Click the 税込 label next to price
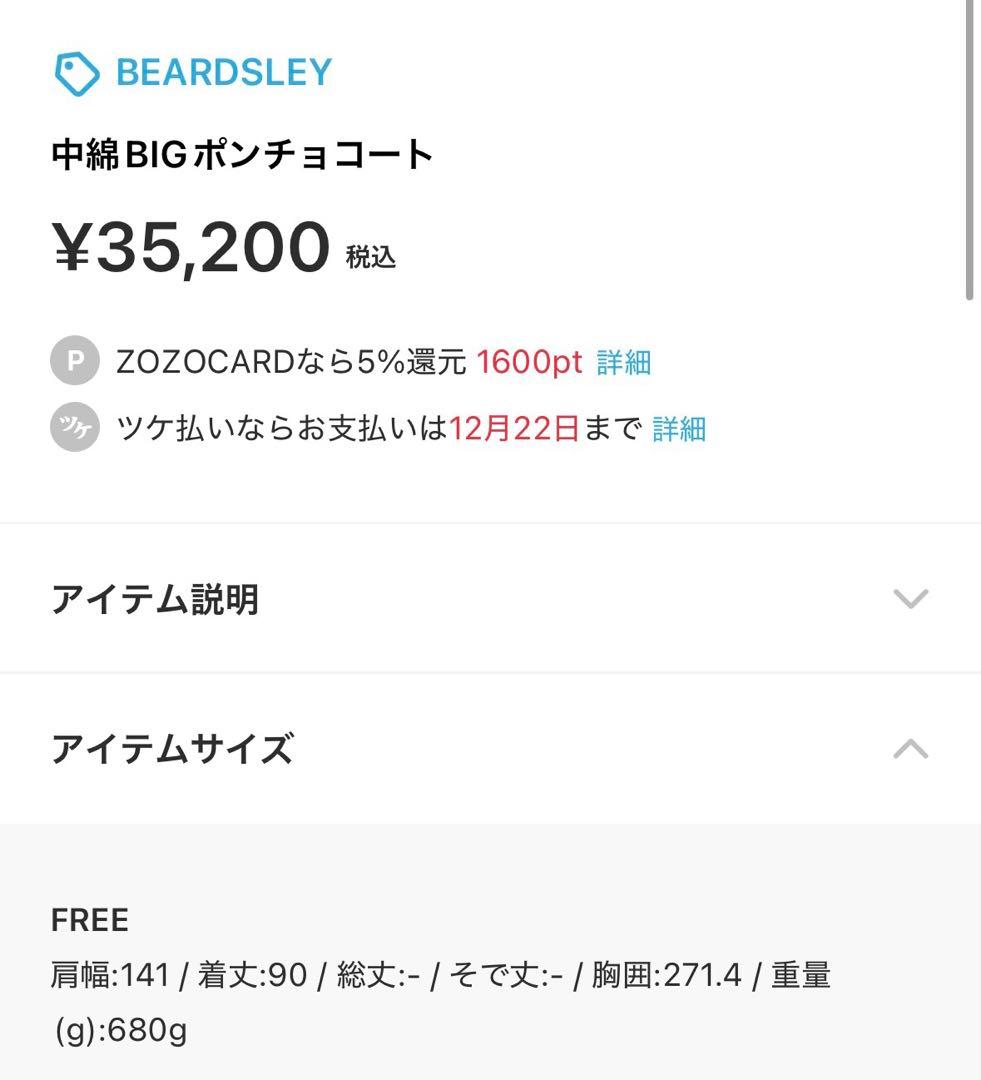 pos(371,257)
